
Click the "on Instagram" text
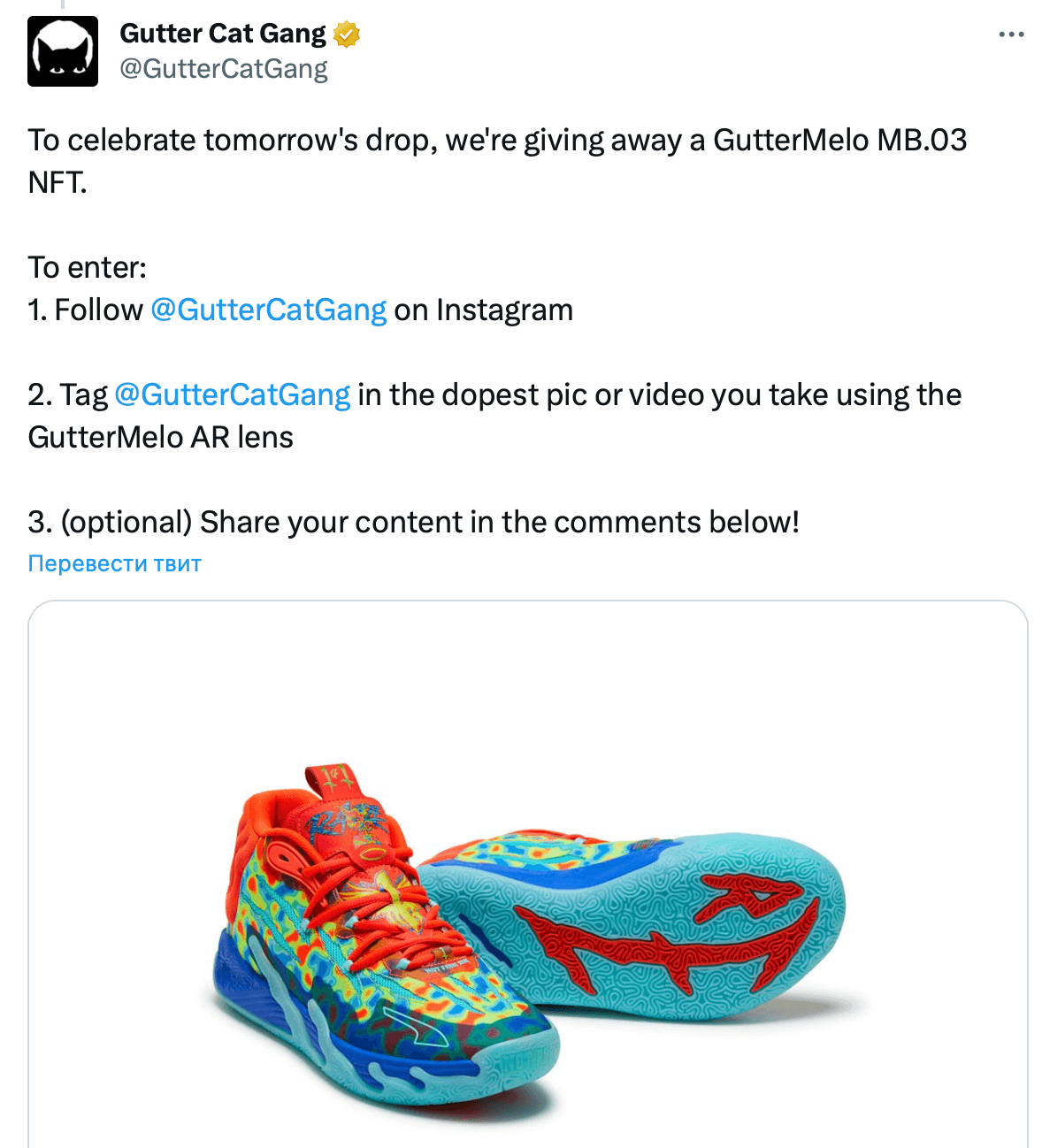pos(483,310)
